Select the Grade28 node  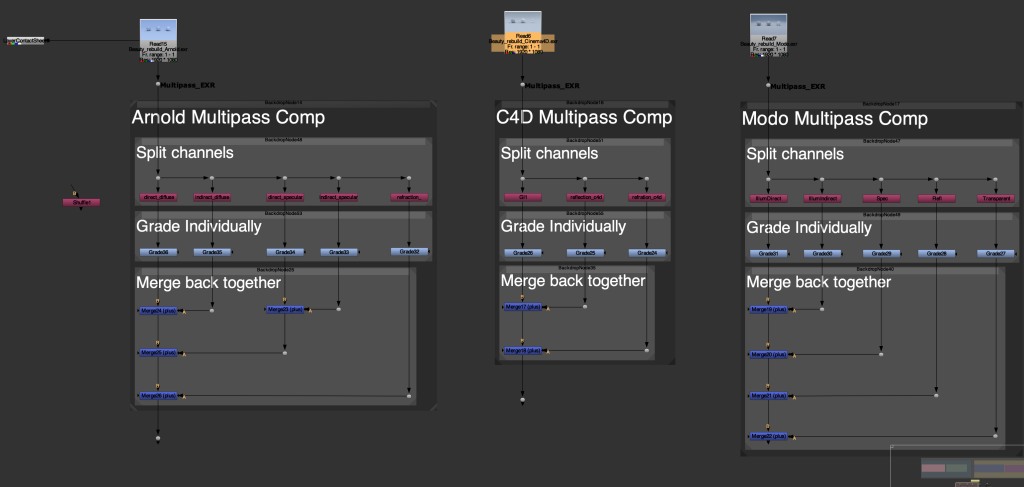pos(936,253)
